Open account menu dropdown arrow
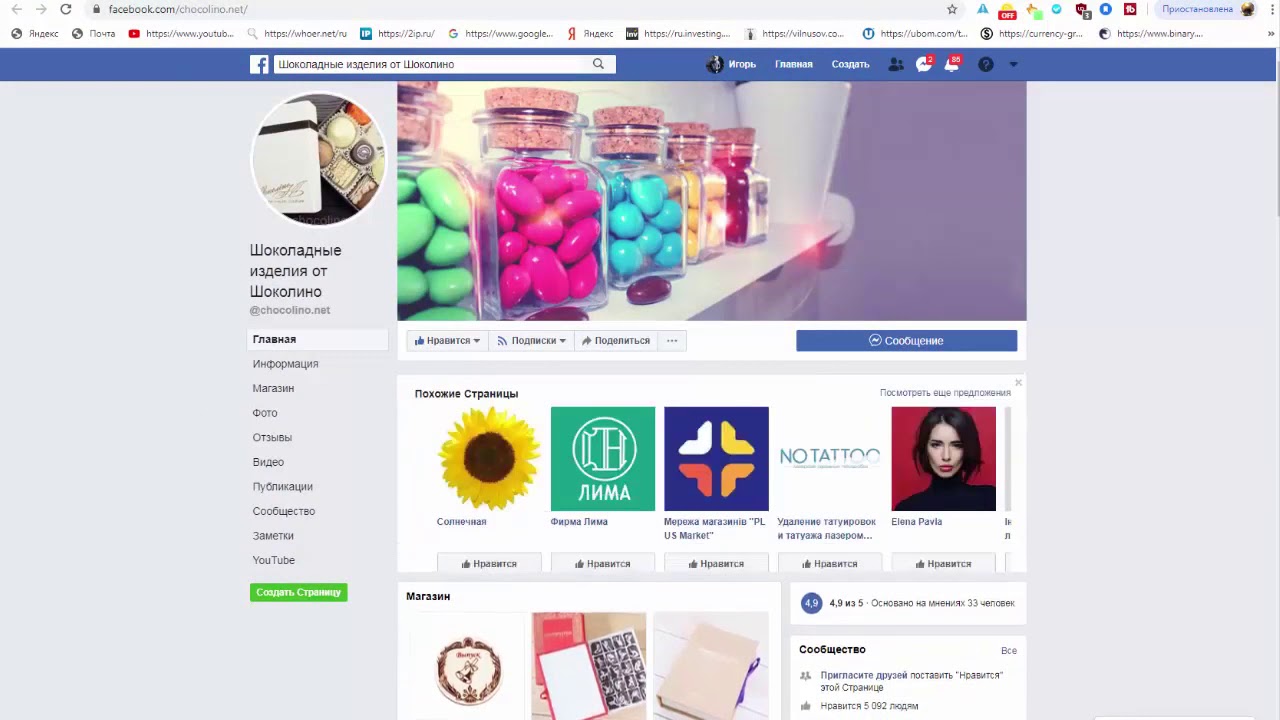1280x720 pixels. (x=1013, y=64)
